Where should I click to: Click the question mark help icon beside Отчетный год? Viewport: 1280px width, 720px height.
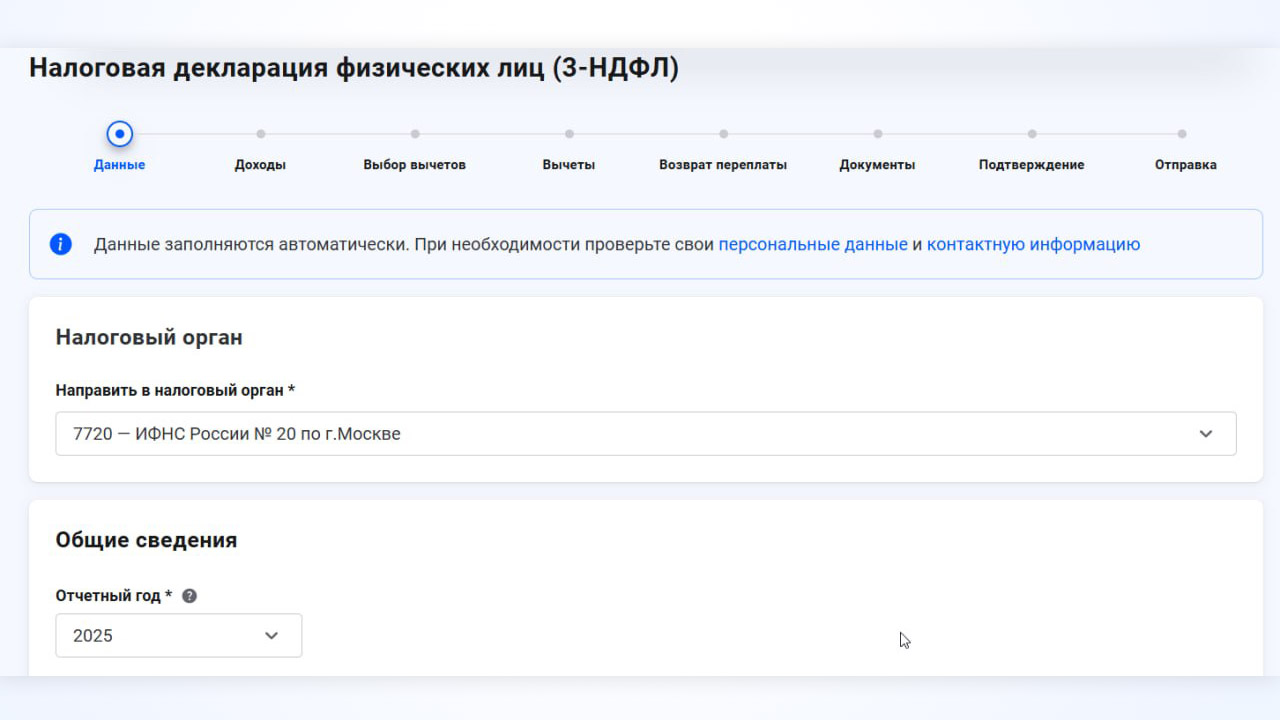[189, 596]
